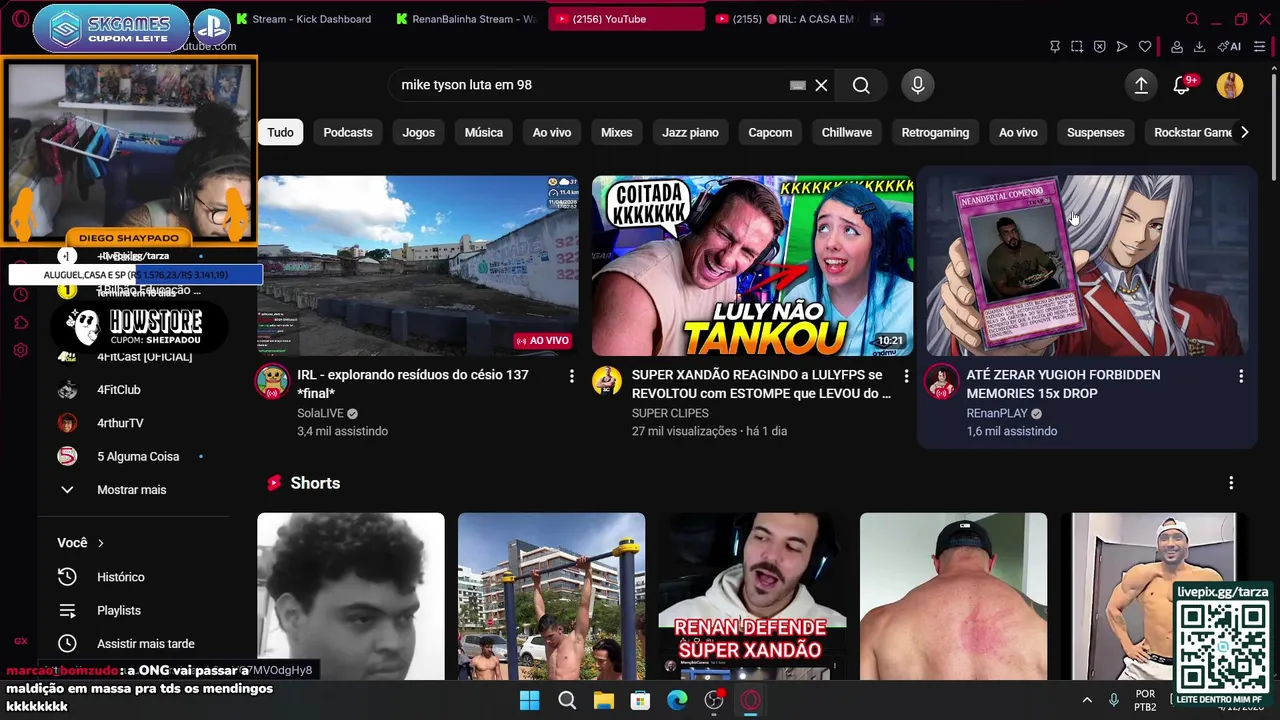
Task: Click Opera tab search magnifier
Action: (1192, 19)
